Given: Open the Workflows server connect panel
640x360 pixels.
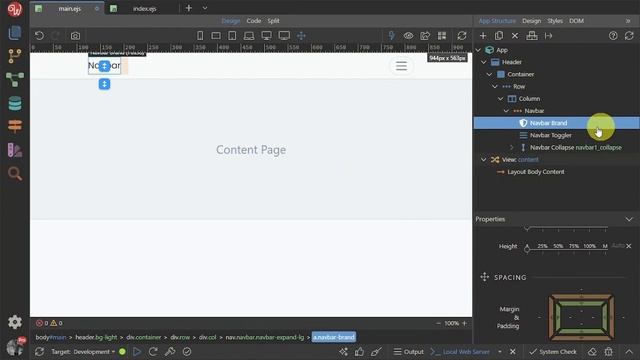Looking at the screenshot, I should click(15, 80).
